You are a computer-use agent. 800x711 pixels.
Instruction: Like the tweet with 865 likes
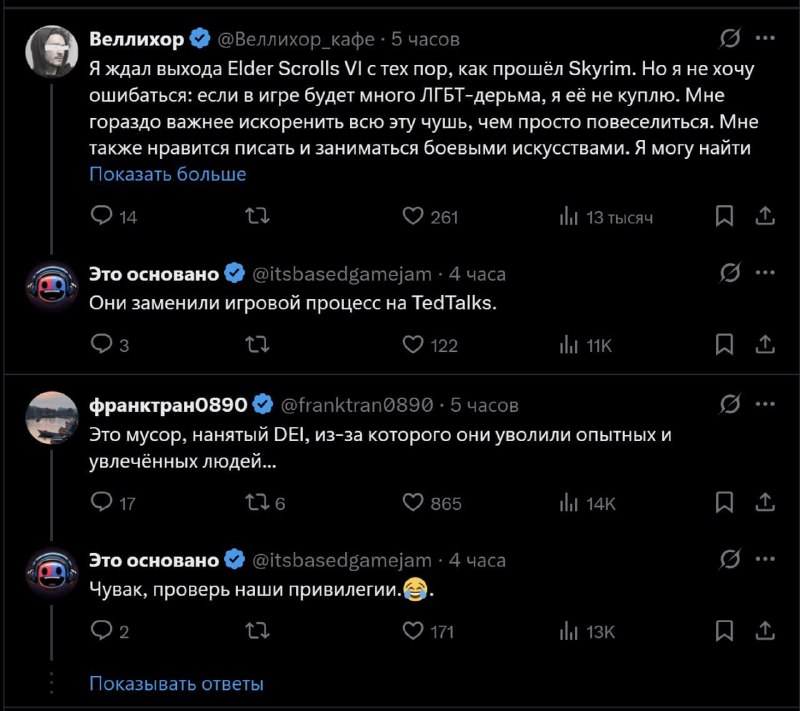pos(413,503)
